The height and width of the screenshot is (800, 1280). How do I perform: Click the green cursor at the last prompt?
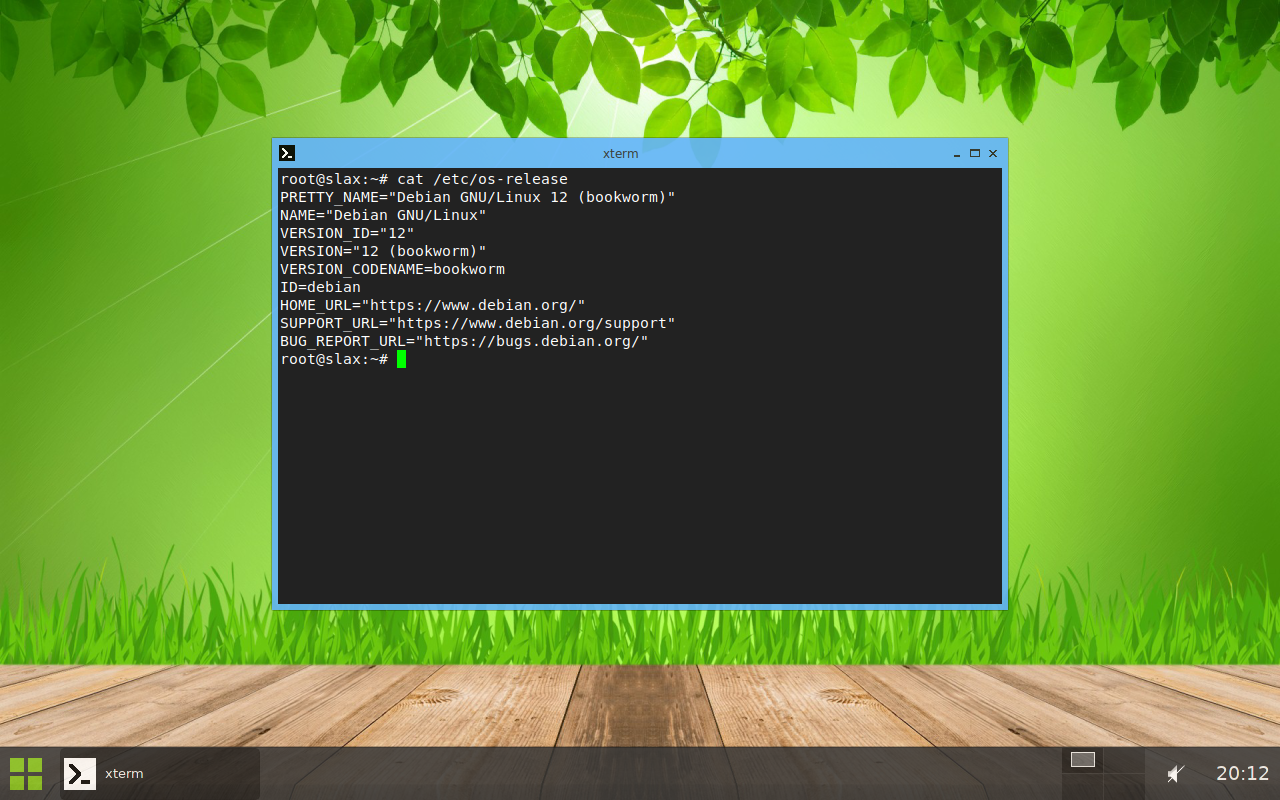click(x=401, y=359)
